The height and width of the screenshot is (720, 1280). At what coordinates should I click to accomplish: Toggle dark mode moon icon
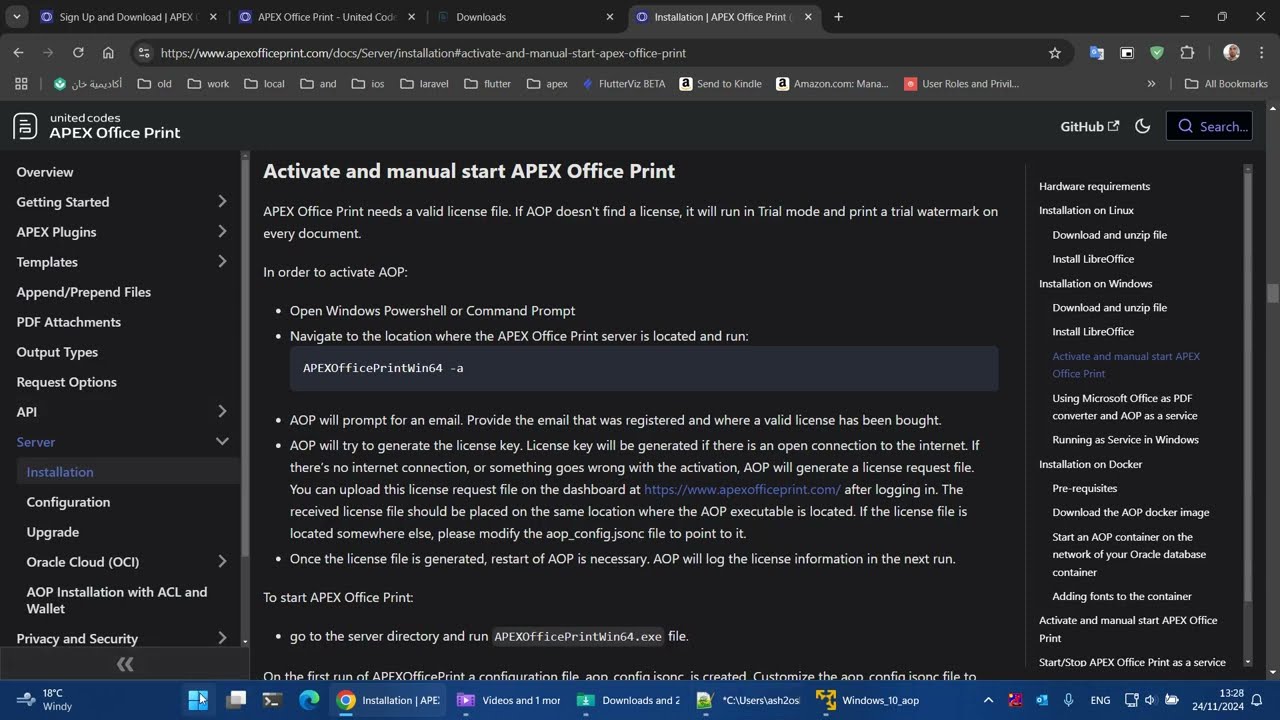(1143, 126)
